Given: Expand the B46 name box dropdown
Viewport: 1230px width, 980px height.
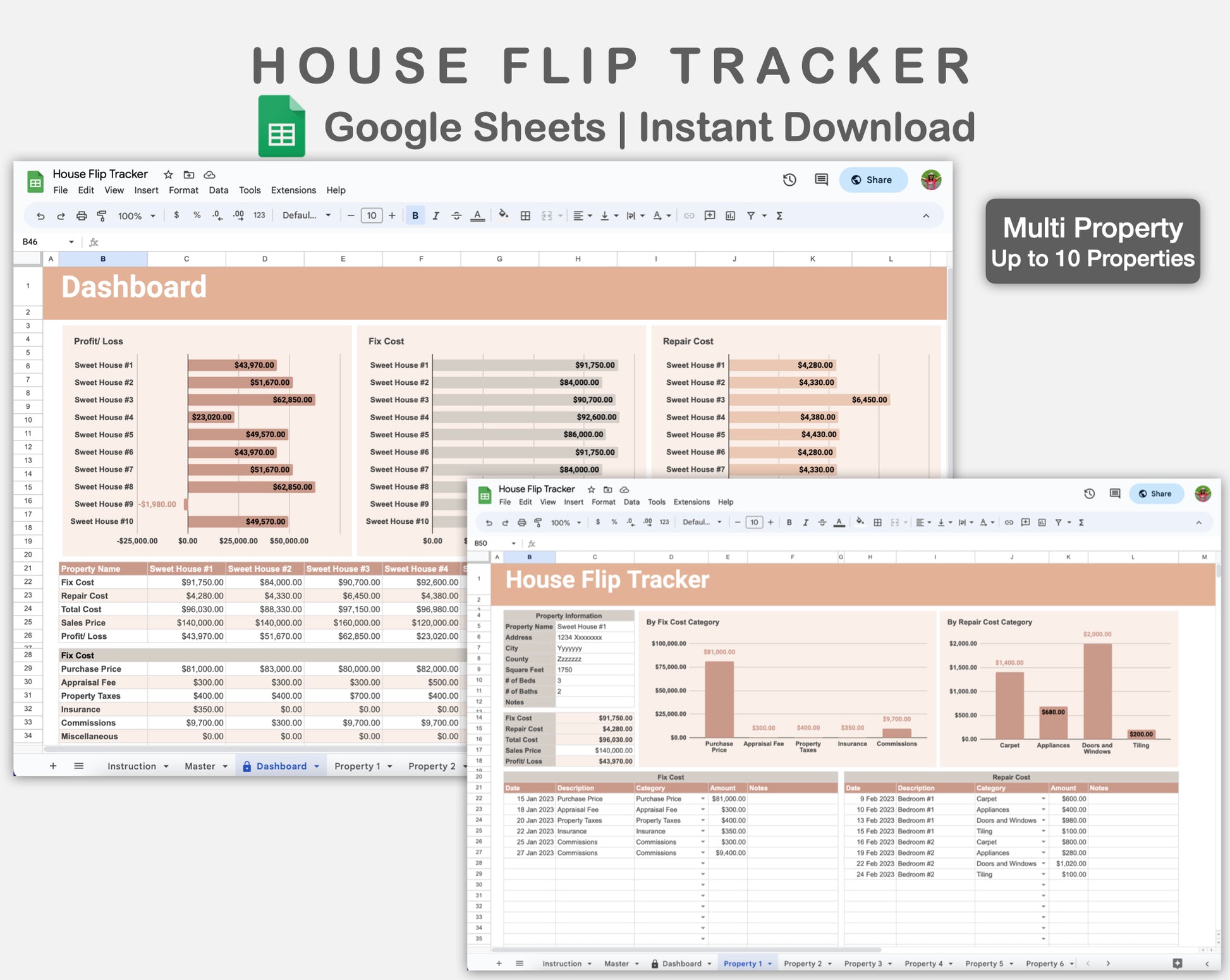Looking at the screenshot, I should tap(71, 242).
